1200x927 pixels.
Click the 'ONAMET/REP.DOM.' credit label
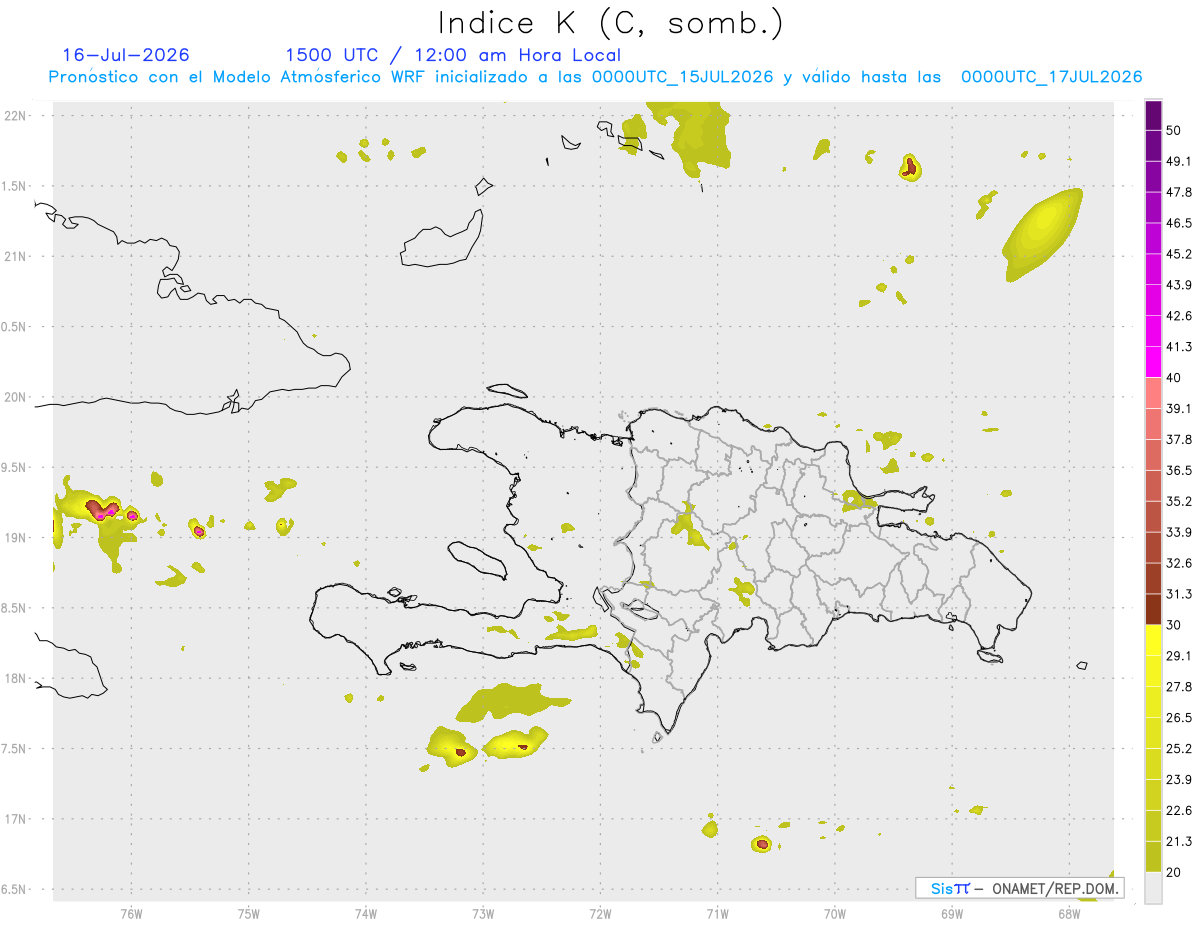pos(1056,888)
